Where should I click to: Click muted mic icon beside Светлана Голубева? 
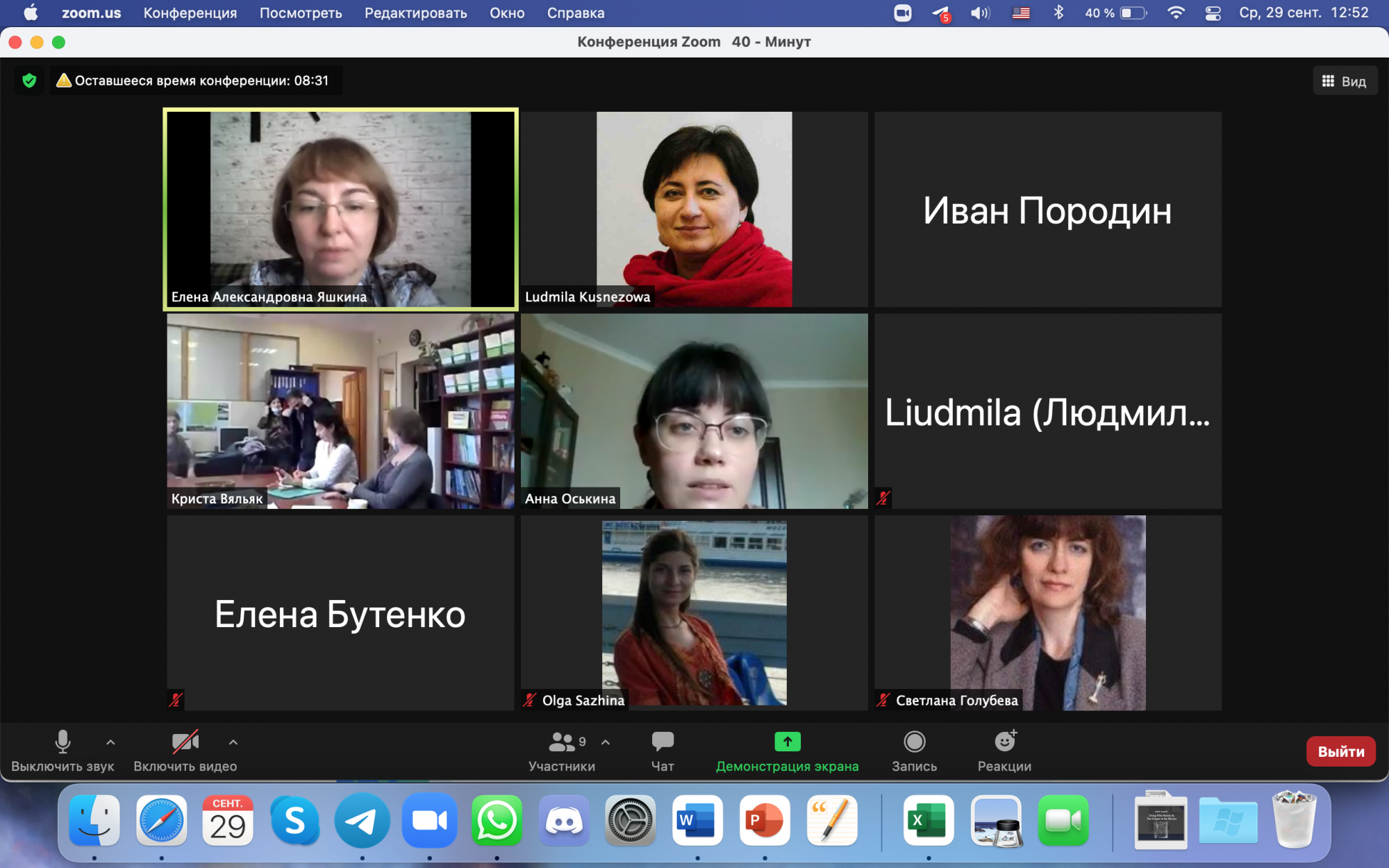883,700
